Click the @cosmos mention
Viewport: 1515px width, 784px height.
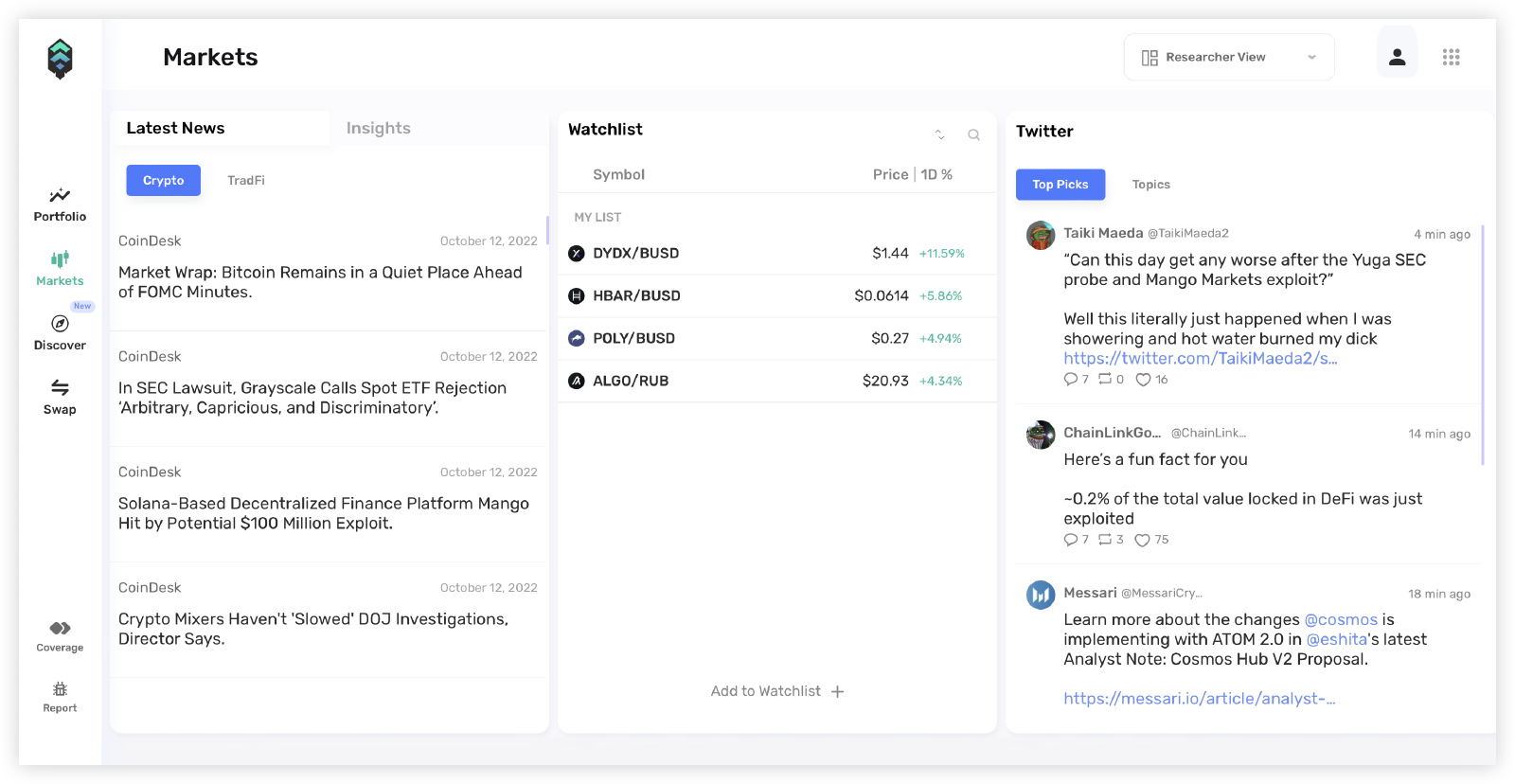[1341, 619]
